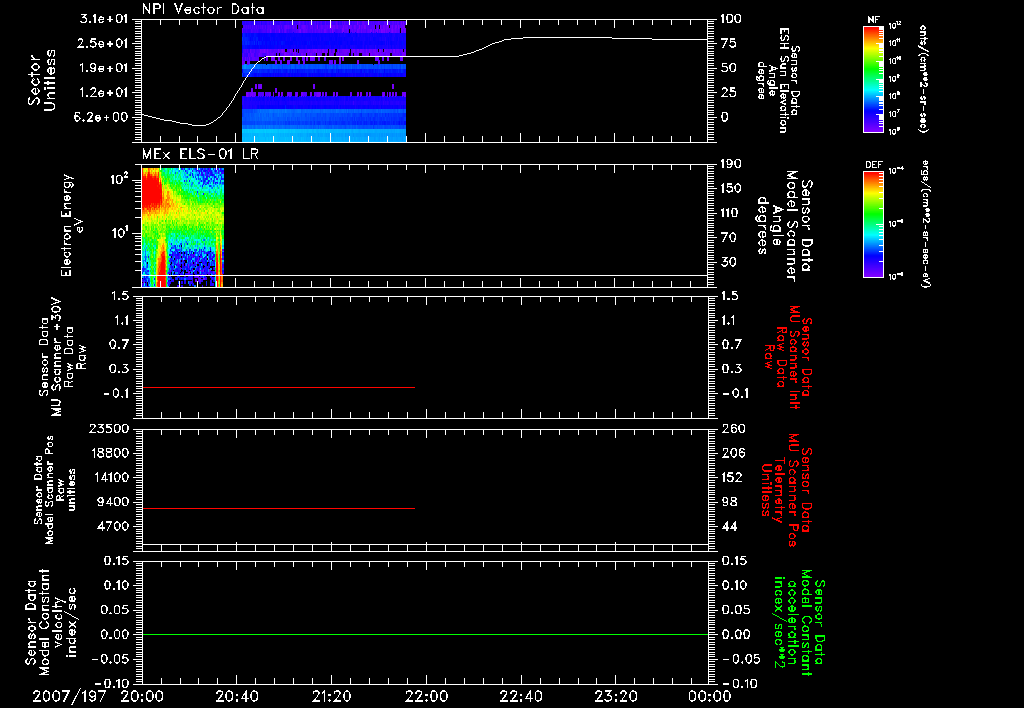
Task: Click the scanner angle tick value 190
Action: [731, 164]
